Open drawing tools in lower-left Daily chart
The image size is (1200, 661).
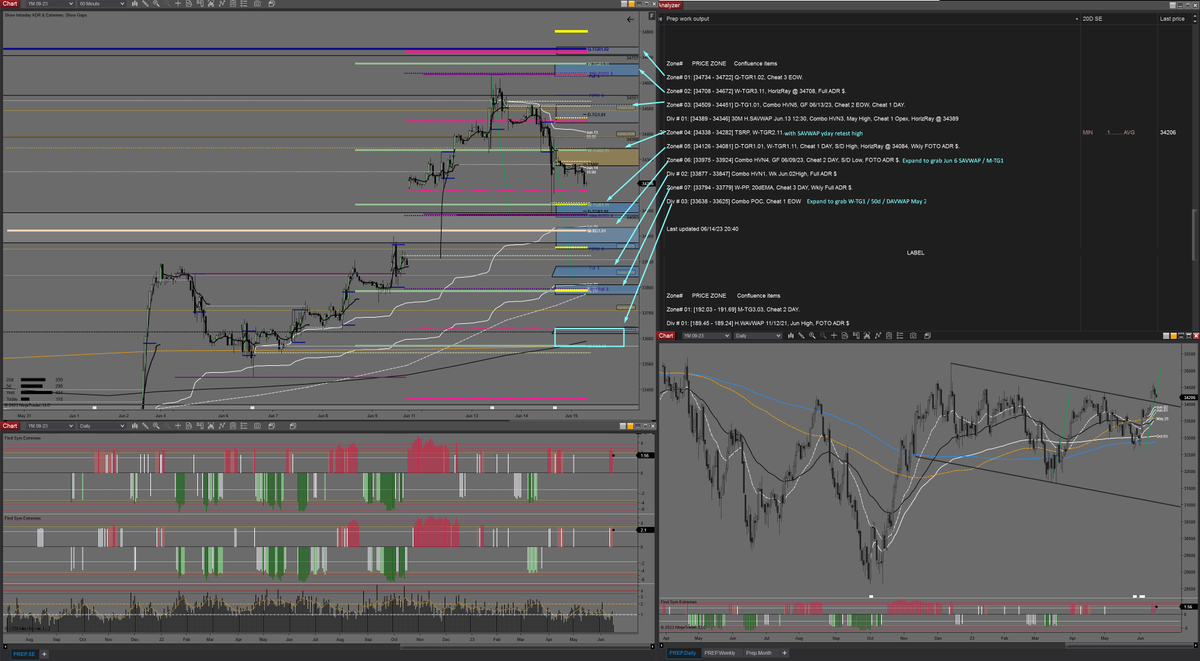[145, 426]
